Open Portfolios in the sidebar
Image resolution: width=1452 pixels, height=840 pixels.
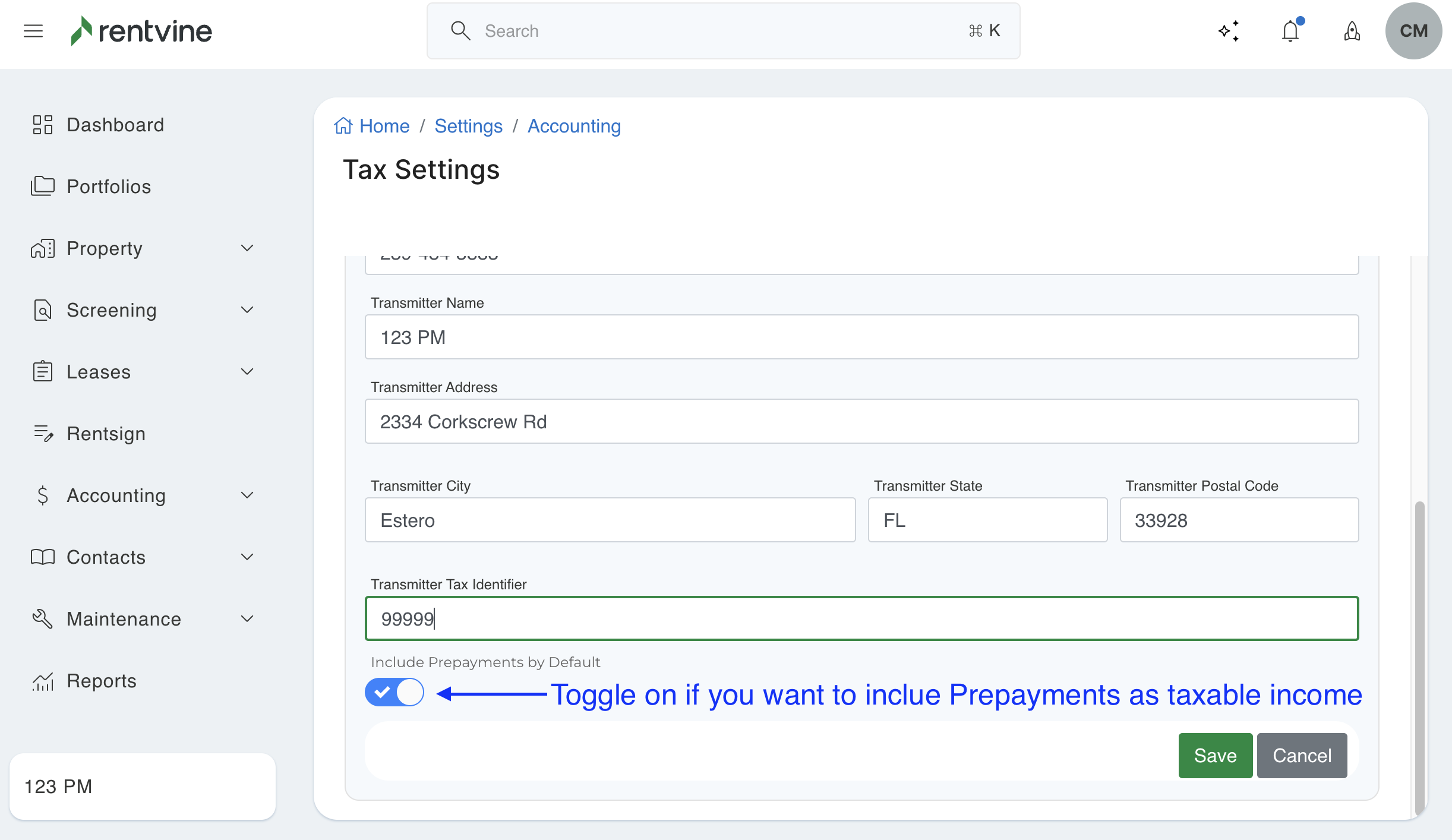[x=108, y=187]
